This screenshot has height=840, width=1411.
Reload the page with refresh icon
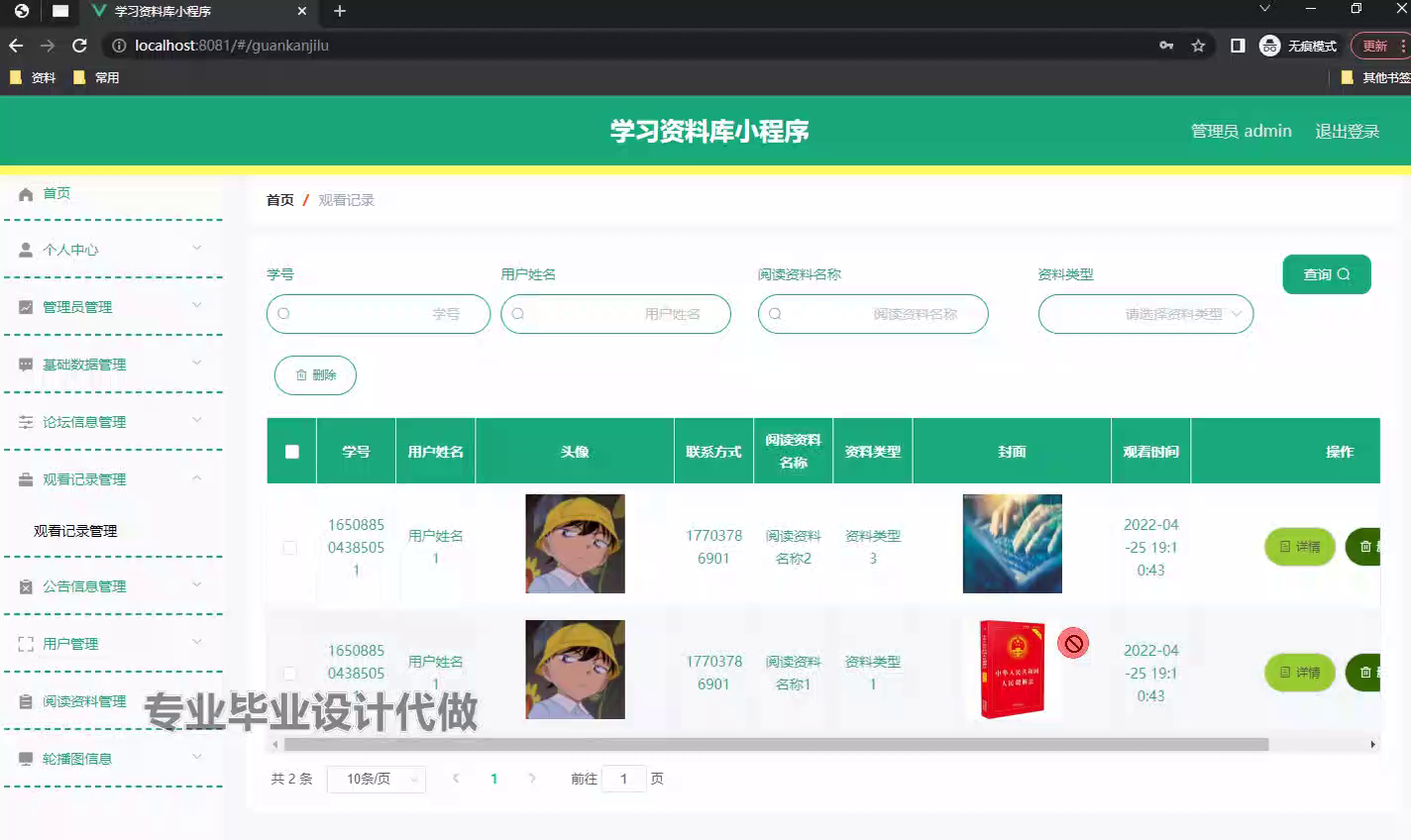tap(79, 46)
